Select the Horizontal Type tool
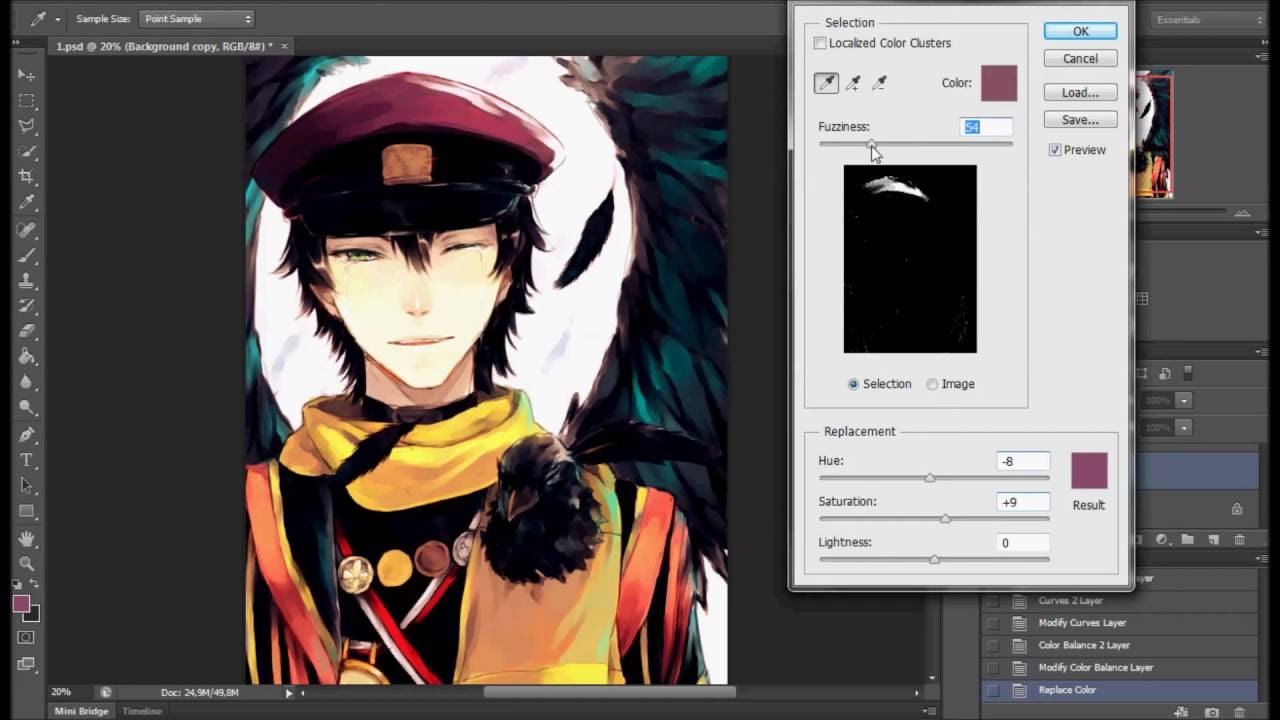The width and height of the screenshot is (1280, 720). (x=27, y=460)
